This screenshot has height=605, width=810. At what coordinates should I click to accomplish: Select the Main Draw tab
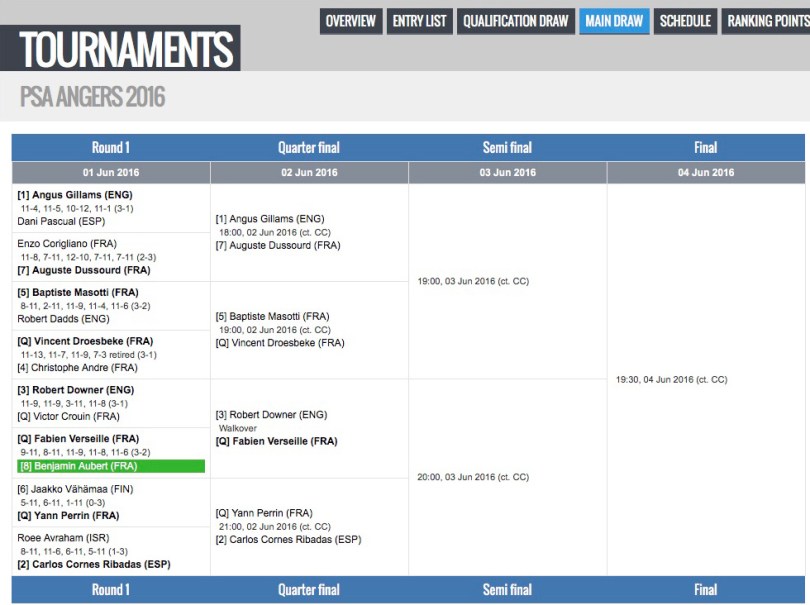click(x=614, y=21)
